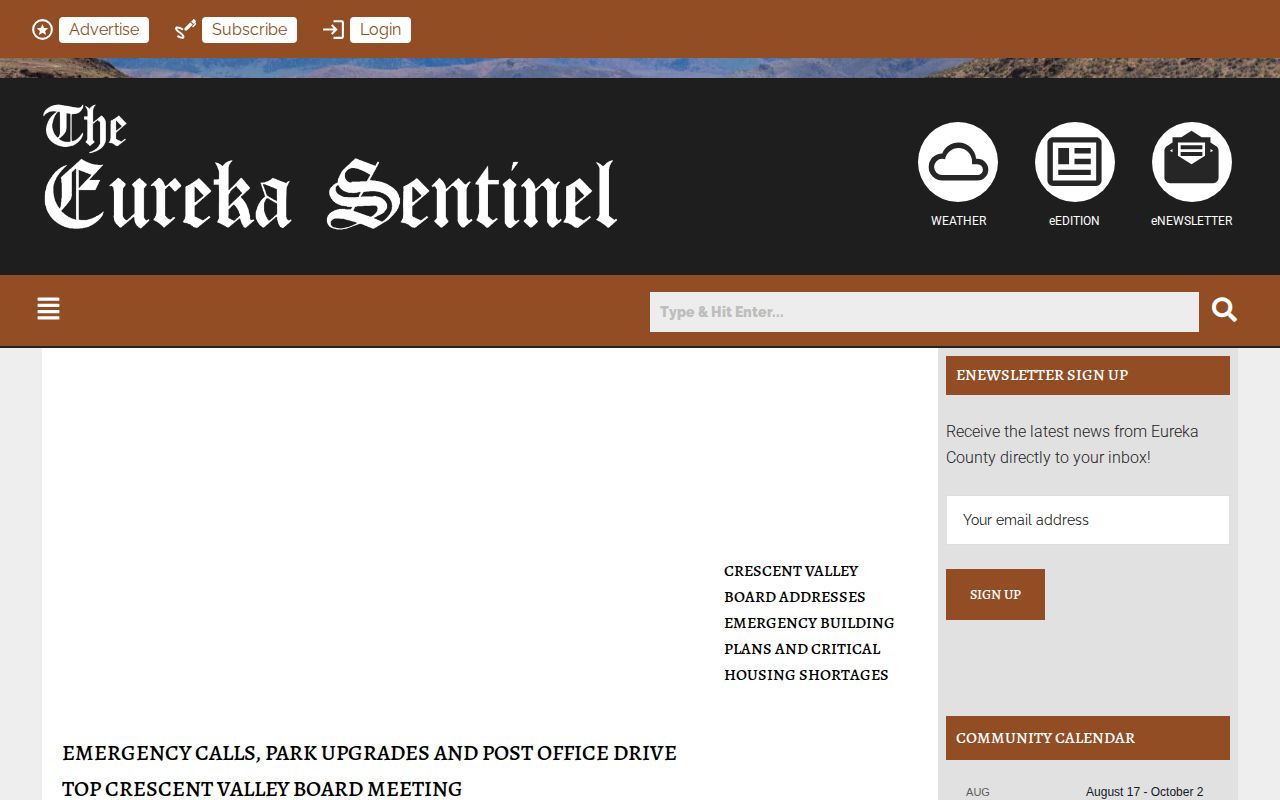
Task: Click the 'WEATHER' label text
Action: click(x=958, y=221)
